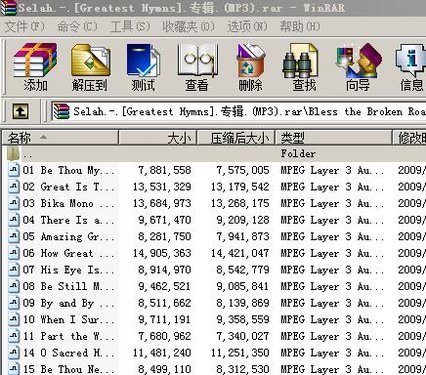The height and width of the screenshot is (375, 426).
Task: Sort by Packed Size (压缩后大小) column header
Action: point(236,138)
